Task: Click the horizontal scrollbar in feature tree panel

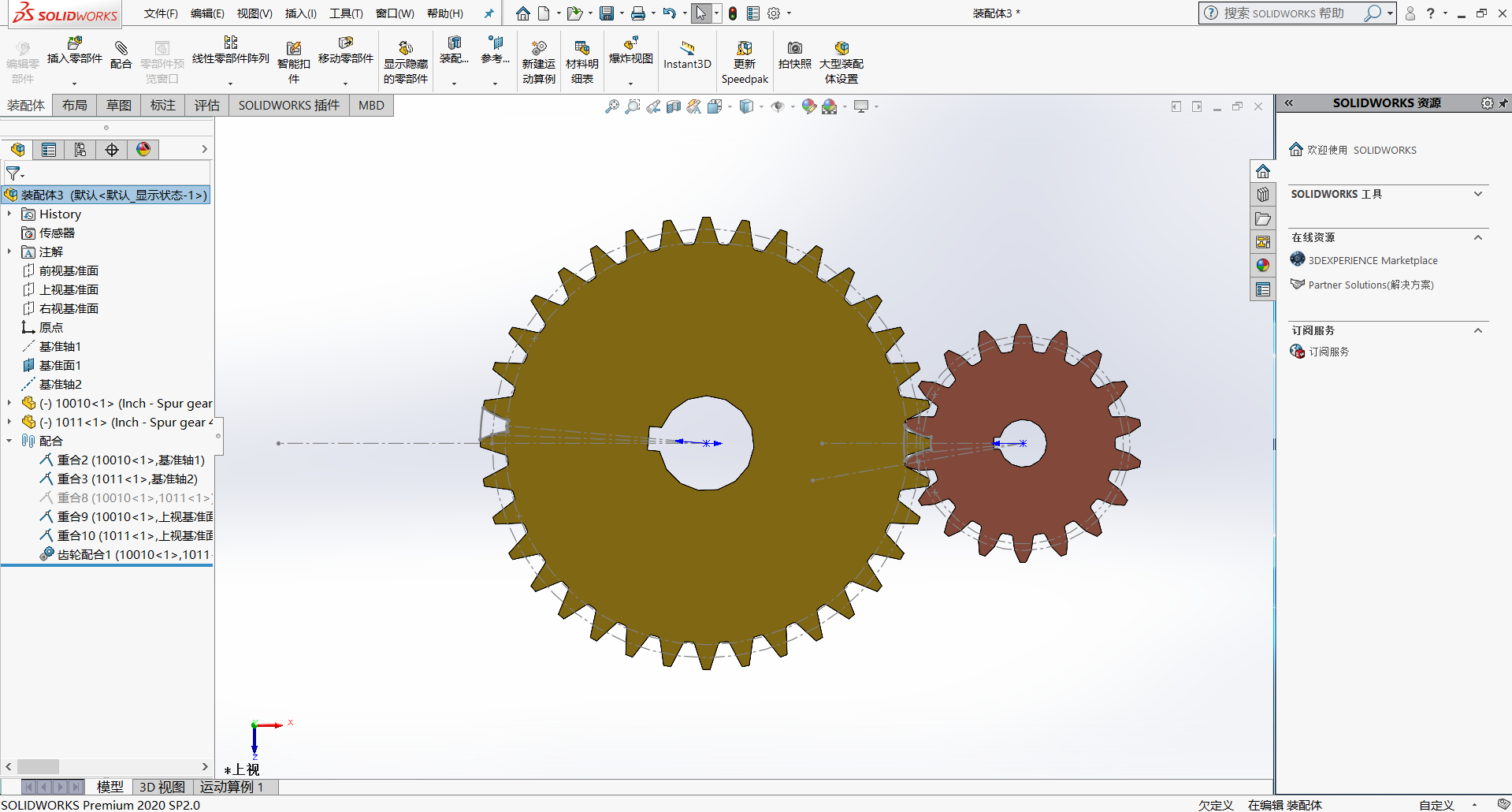Action: [38, 766]
